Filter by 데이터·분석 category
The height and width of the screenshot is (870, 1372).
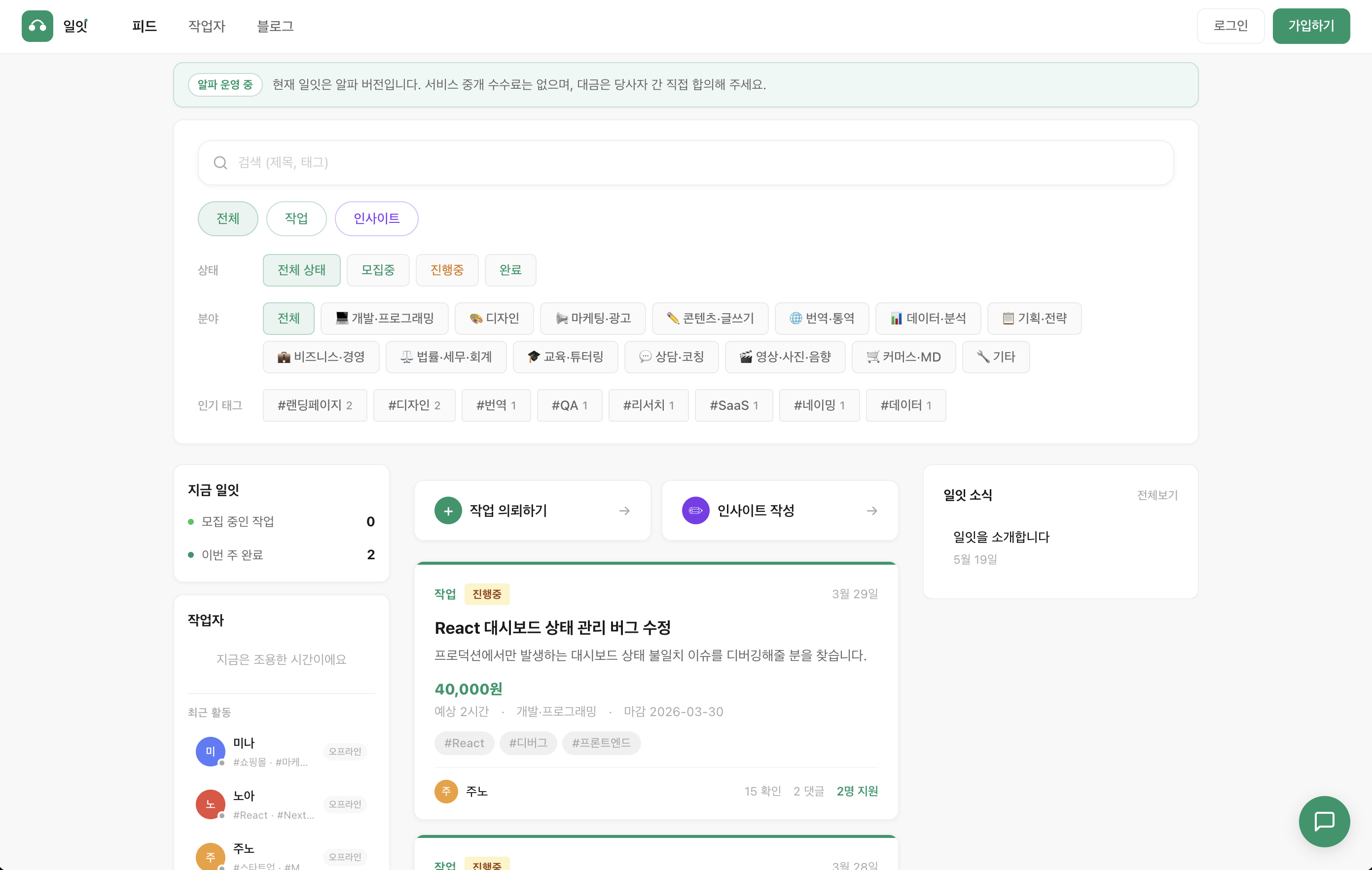pos(928,319)
